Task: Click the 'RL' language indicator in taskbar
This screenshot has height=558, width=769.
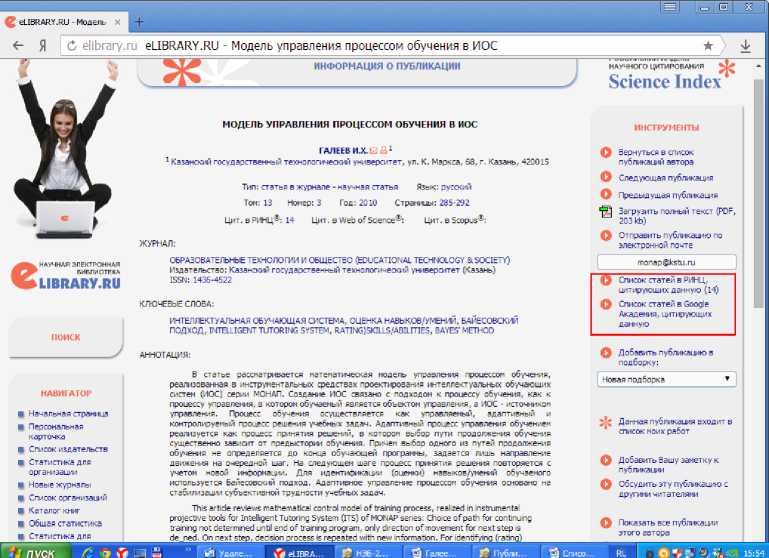Action: pyautogui.click(x=621, y=553)
